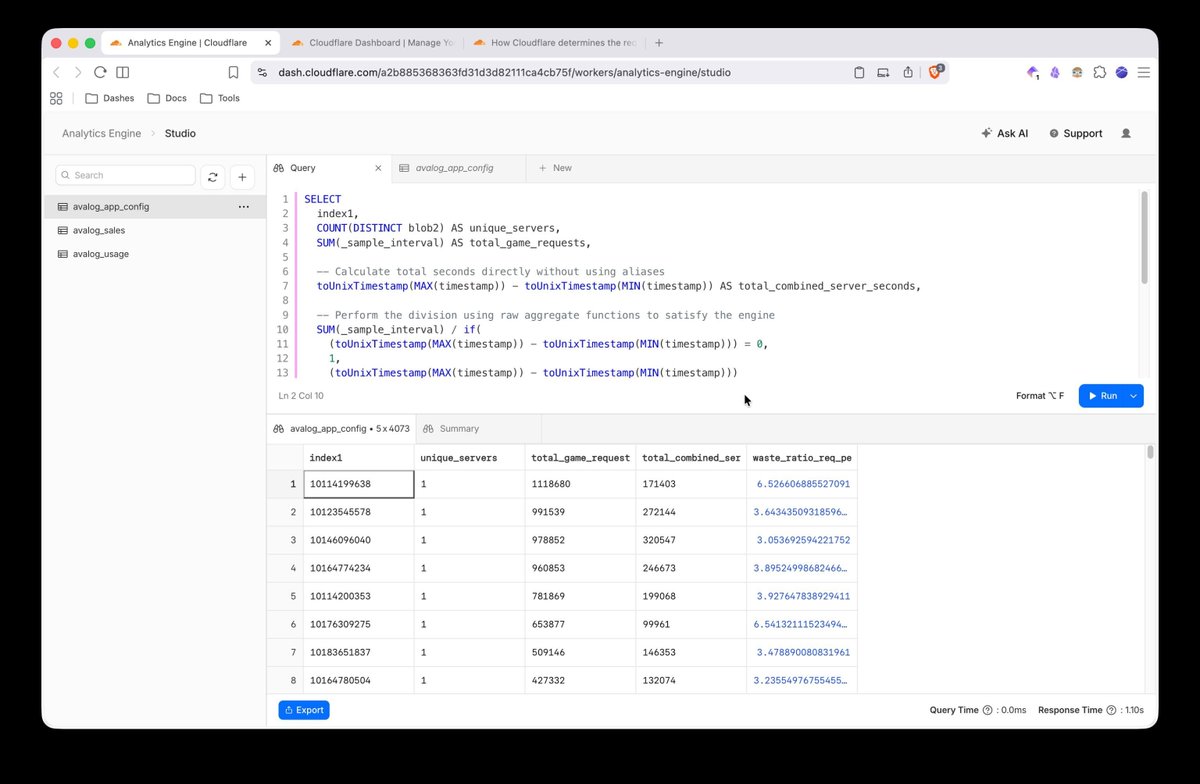Click the total_game_request column header
Viewport: 1200px width, 784px height.
click(x=580, y=457)
